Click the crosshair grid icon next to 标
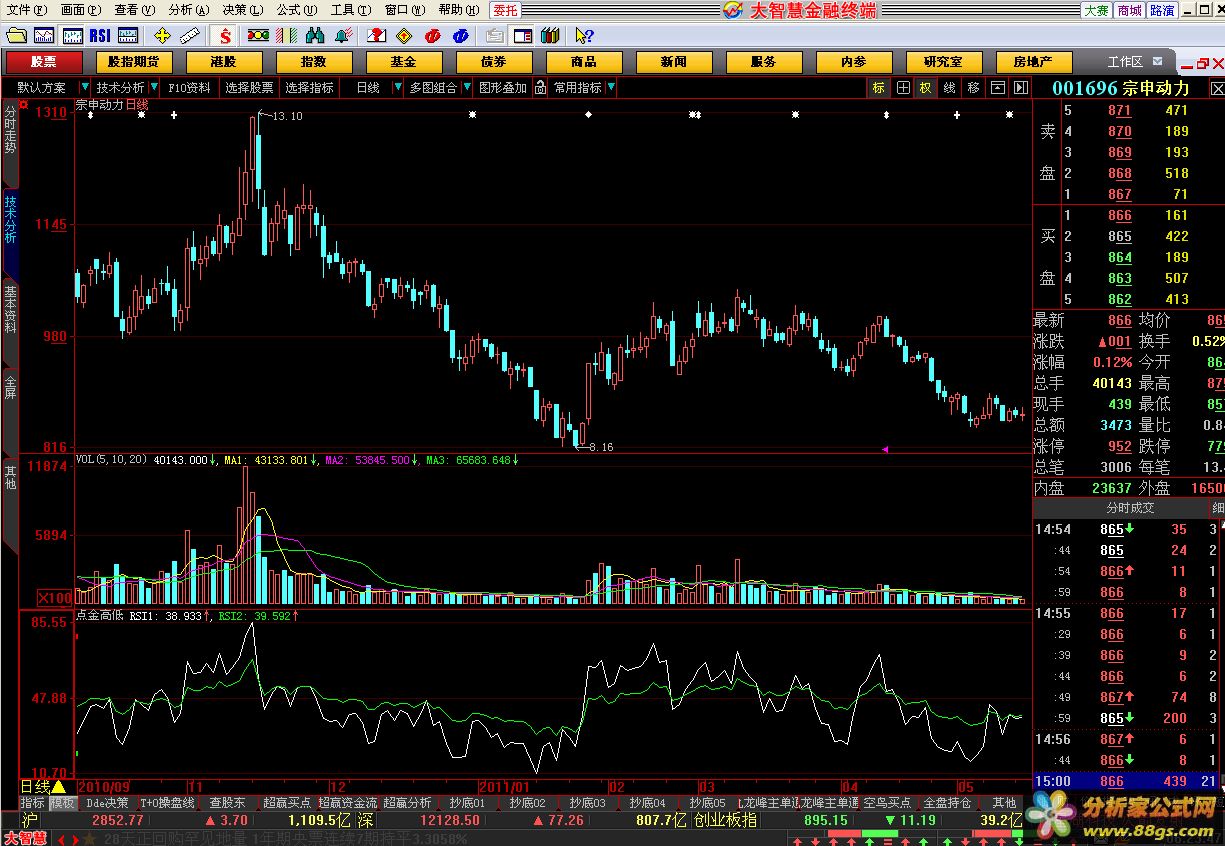The height and width of the screenshot is (846, 1225). tap(903, 88)
